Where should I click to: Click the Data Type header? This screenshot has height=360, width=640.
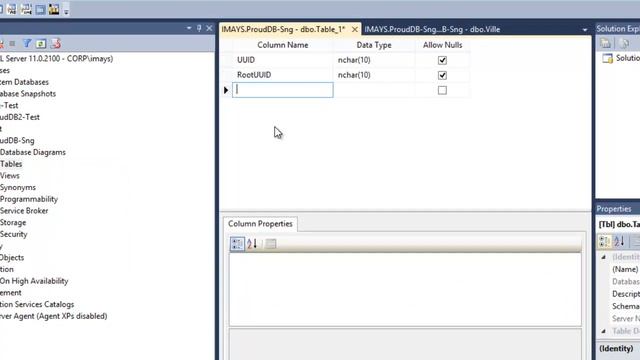(x=374, y=45)
